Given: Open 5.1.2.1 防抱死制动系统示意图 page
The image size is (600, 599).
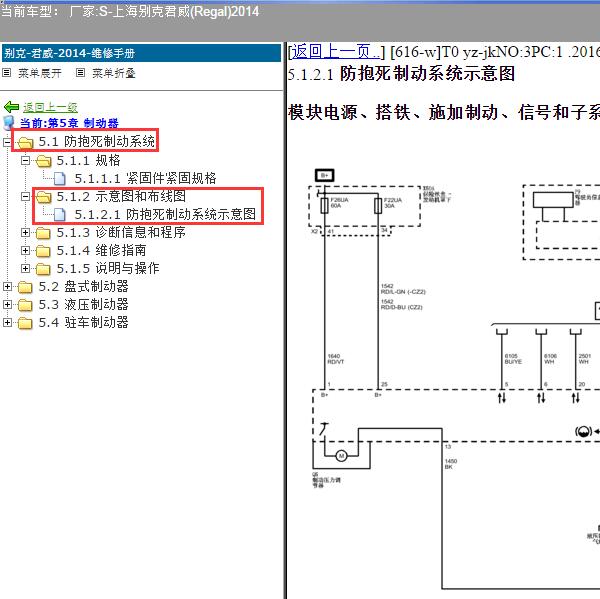Looking at the screenshot, I should pyautogui.click(x=165, y=214).
